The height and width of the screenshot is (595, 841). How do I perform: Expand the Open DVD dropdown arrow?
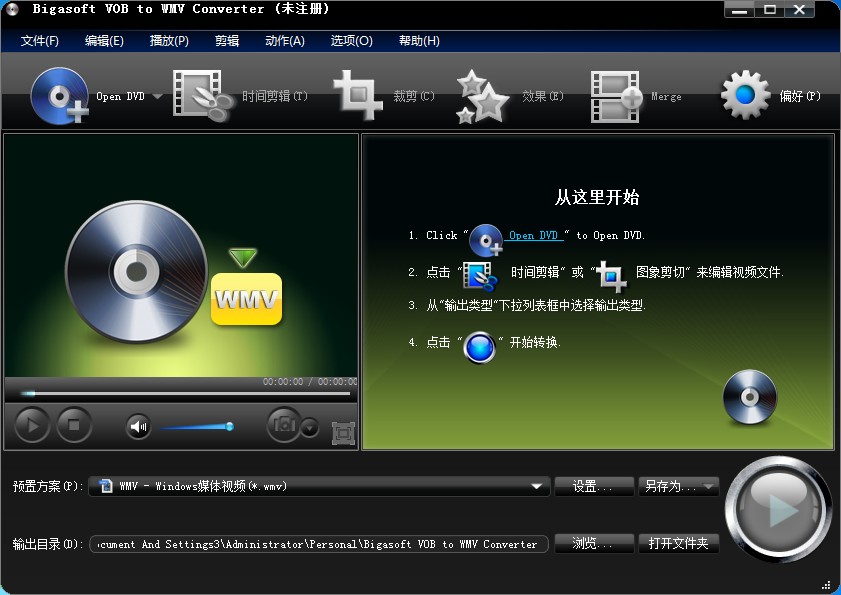pyautogui.click(x=156, y=95)
